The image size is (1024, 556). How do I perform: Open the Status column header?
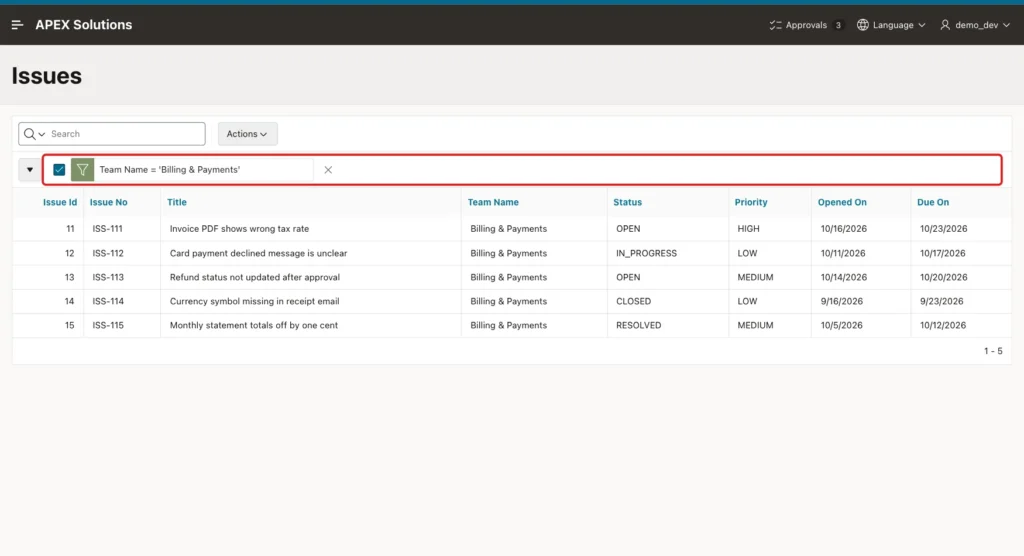coord(628,203)
